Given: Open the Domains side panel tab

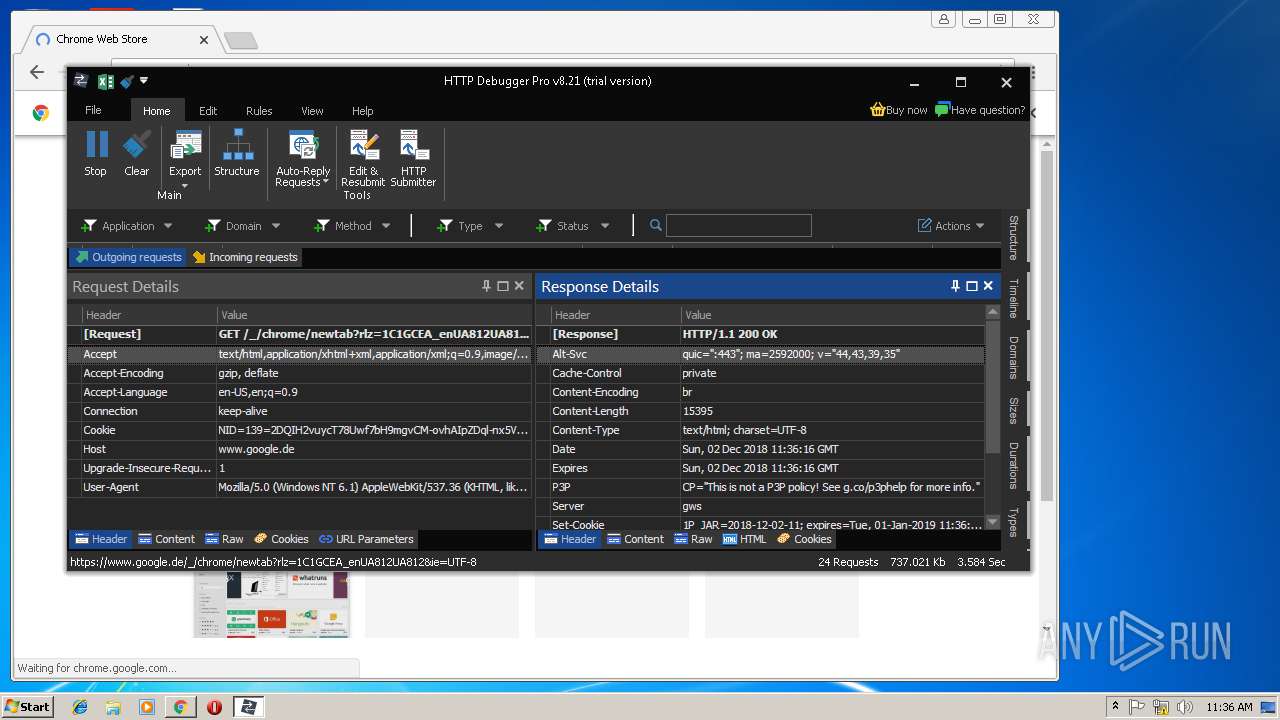Looking at the screenshot, I should pos(1013,357).
